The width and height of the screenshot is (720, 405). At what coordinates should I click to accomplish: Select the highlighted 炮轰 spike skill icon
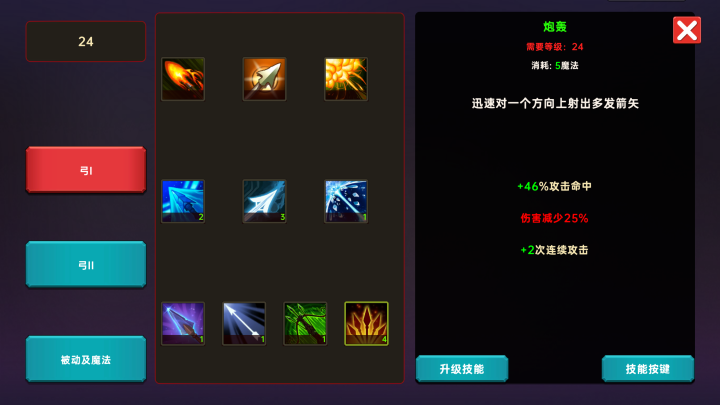(366, 323)
